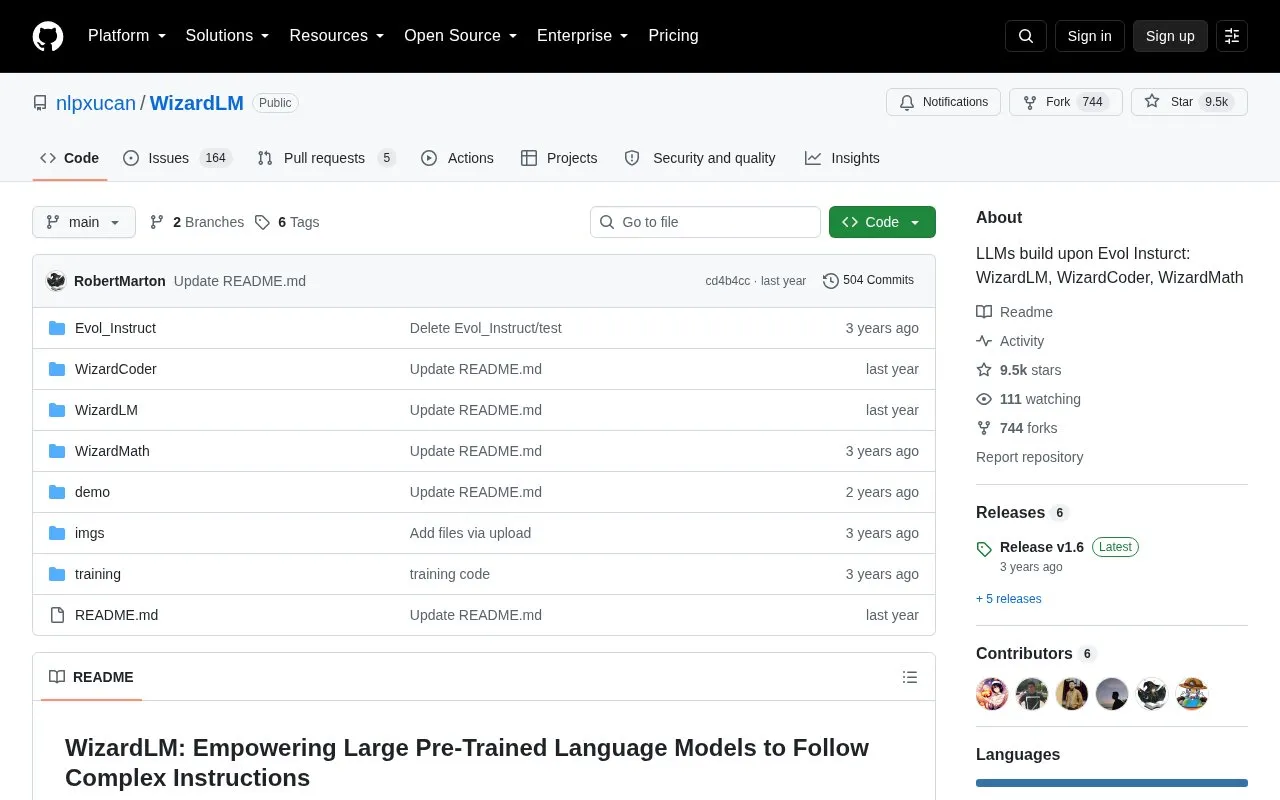Open the third contributor avatar
The width and height of the screenshot is (1280, 800).
(x=1072, y=694)
